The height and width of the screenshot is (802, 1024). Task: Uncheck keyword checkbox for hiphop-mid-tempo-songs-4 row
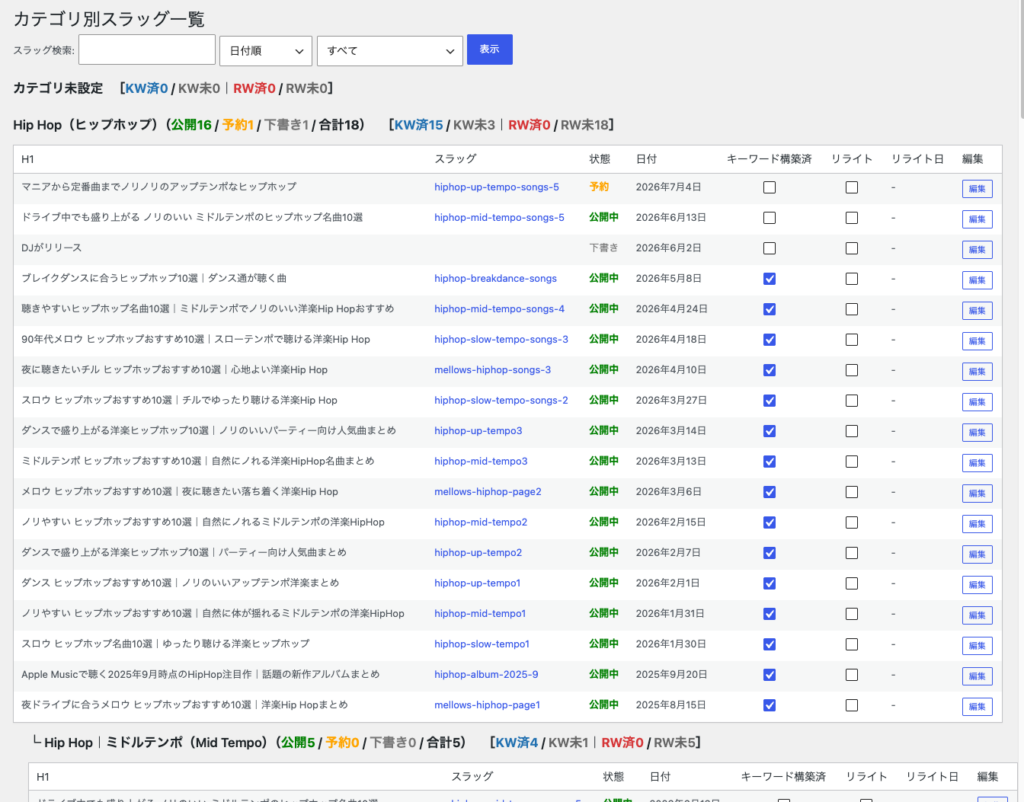769,309
